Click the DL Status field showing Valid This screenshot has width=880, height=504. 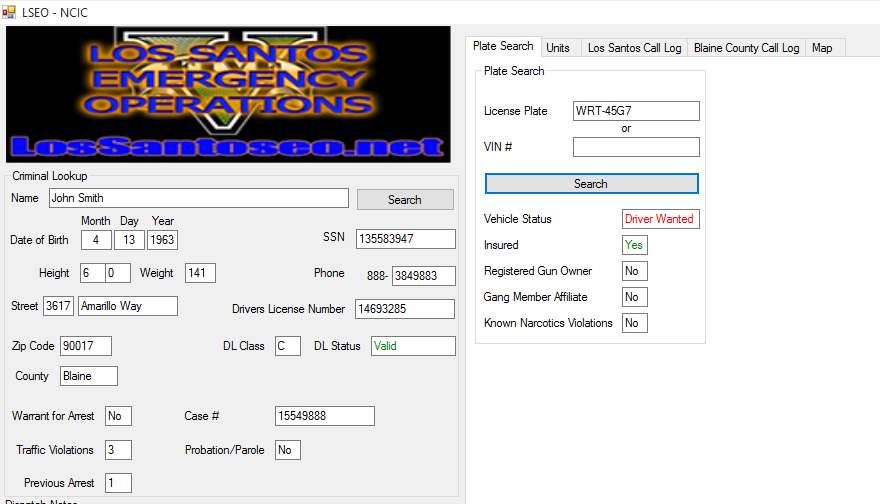coord(412,346)
